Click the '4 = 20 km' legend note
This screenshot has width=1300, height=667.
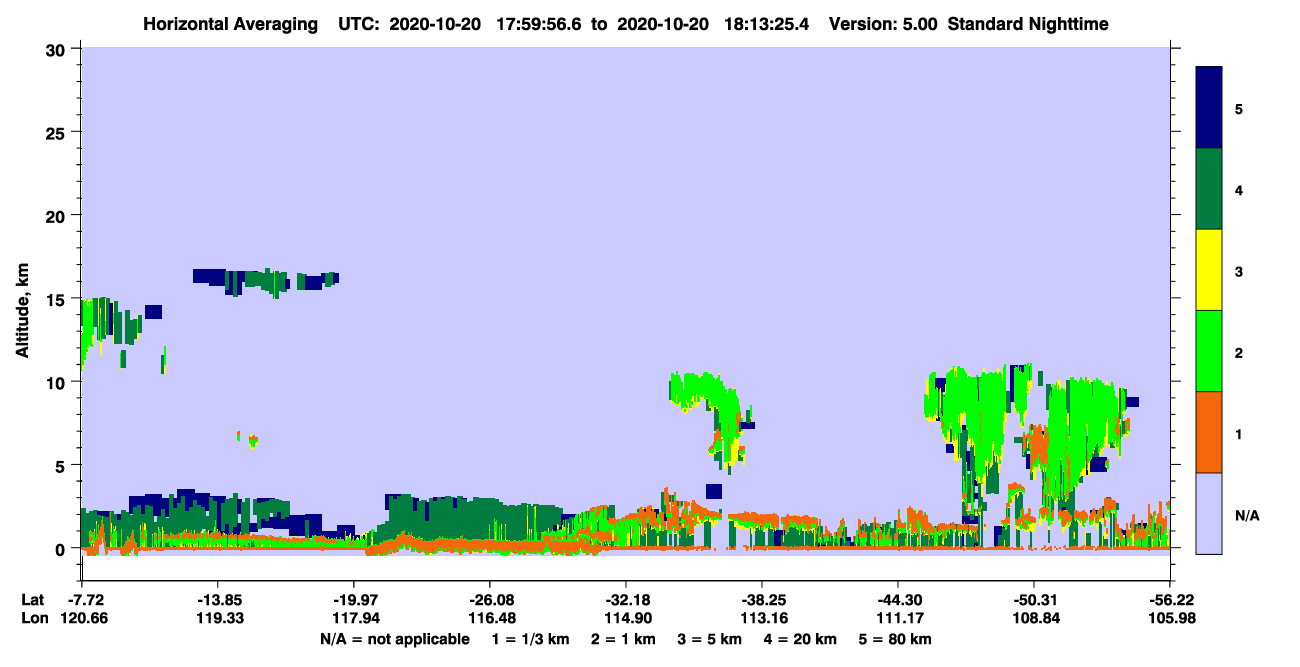[x=799, y=639]
